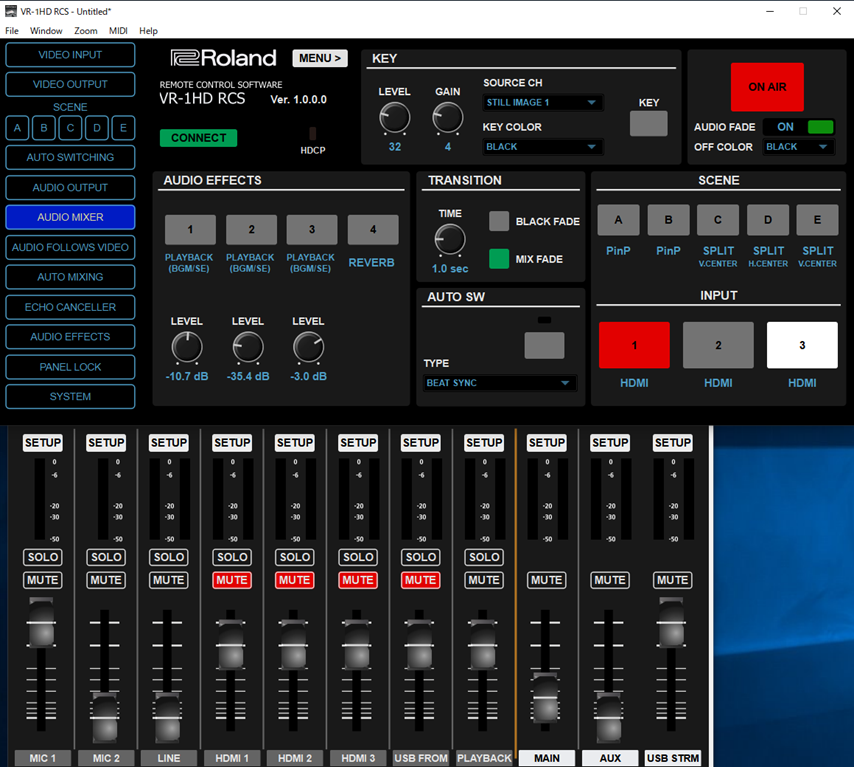
Task: Open the MIDI menu
Action: 118,31
